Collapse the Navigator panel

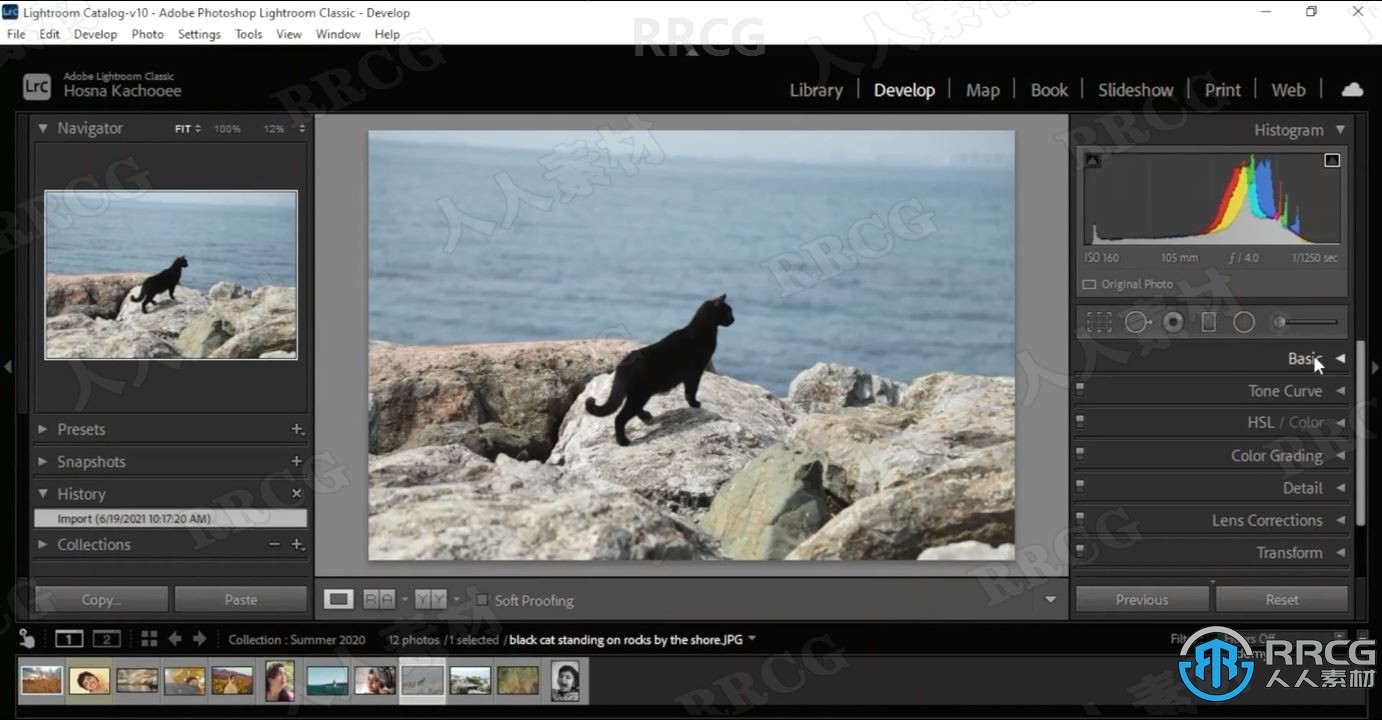coord(43,128)
